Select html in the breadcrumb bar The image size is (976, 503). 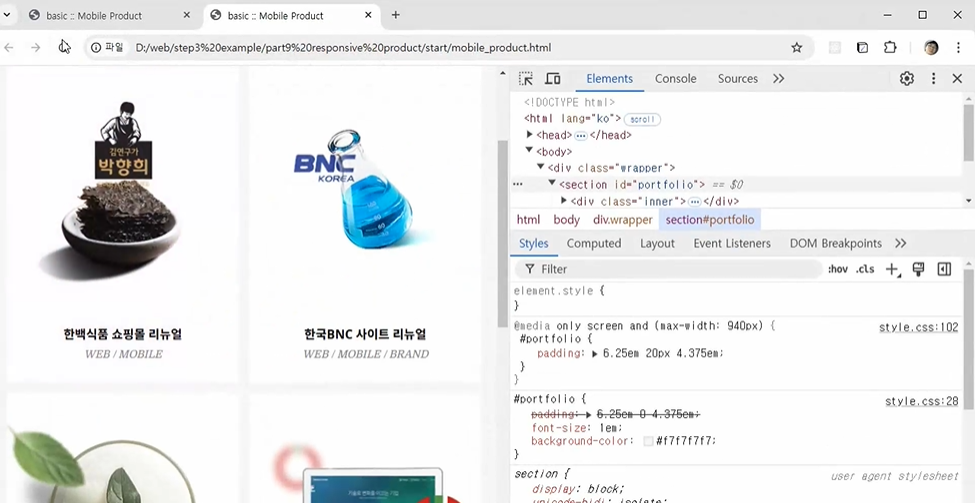[528, 220]
